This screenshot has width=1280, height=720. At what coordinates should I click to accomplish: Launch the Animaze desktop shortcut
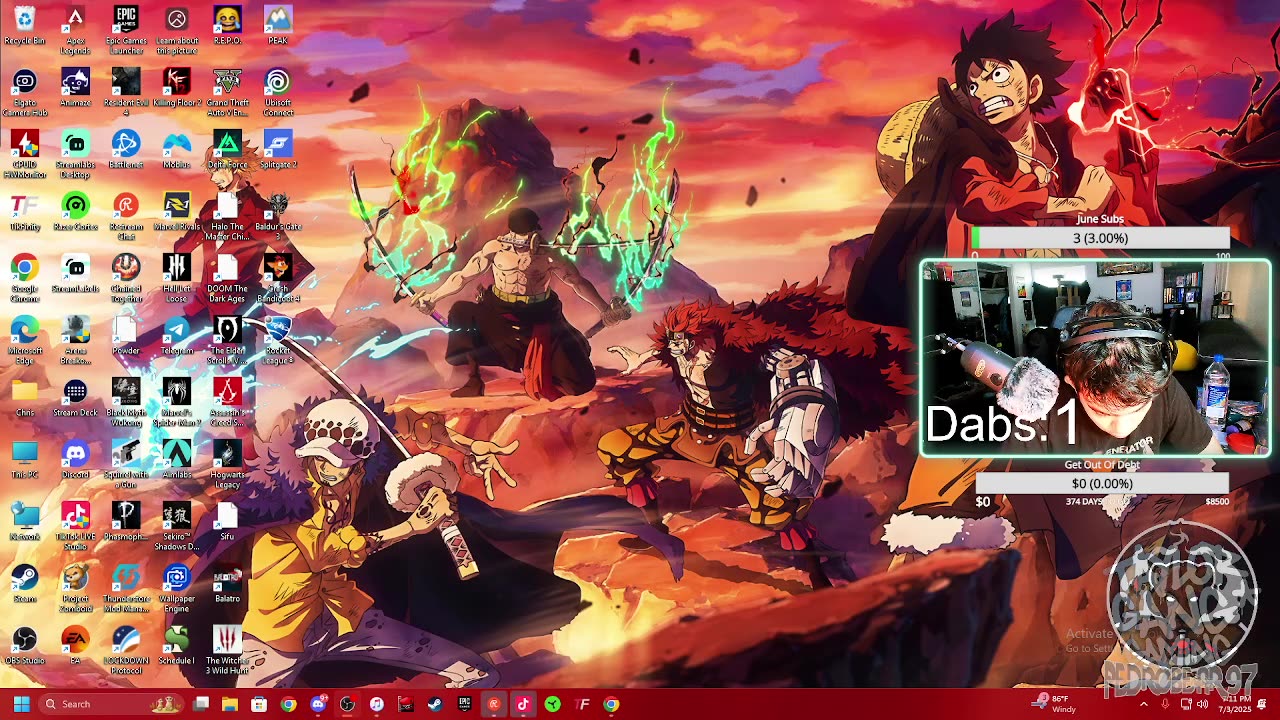click(x=75, y=87)
